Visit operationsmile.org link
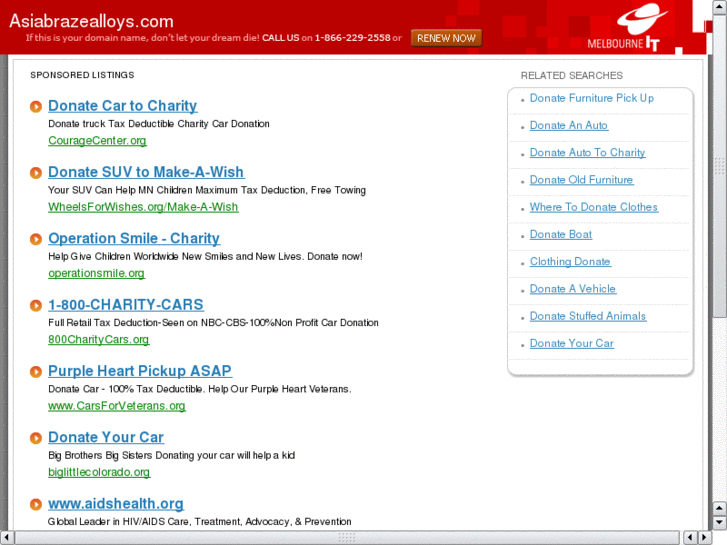Viewport: 727px width, 545px height. tap(96, 273)
